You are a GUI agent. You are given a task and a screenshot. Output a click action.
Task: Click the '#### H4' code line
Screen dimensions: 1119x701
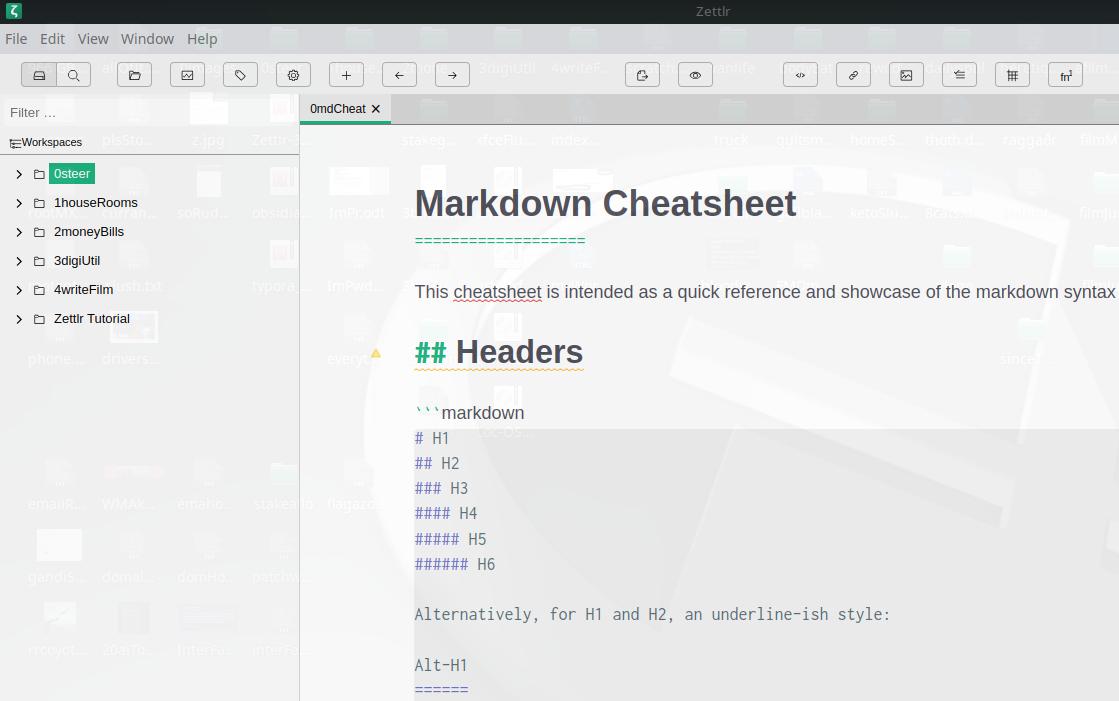[x=446, y=513]
